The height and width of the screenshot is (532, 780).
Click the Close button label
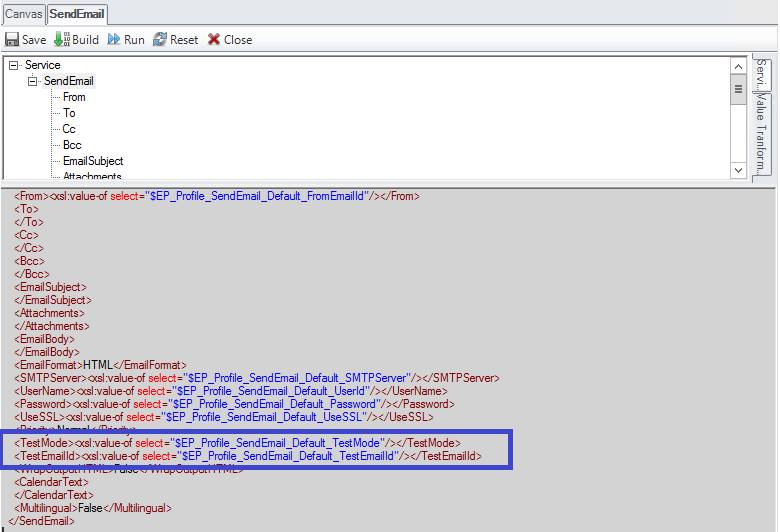tap(238, 40)
